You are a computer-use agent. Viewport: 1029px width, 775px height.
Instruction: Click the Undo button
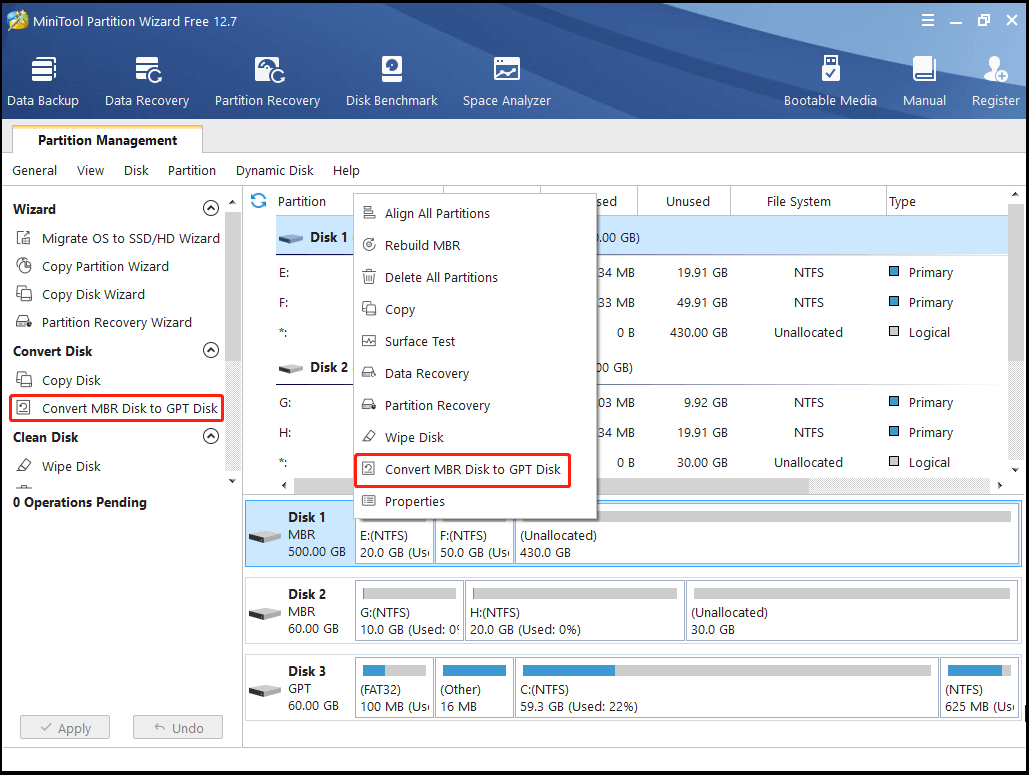[x=178, y=728]
